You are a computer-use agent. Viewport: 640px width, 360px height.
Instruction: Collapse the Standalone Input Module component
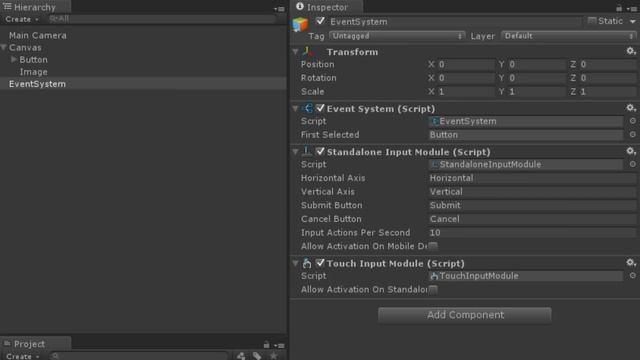[296, 152]
